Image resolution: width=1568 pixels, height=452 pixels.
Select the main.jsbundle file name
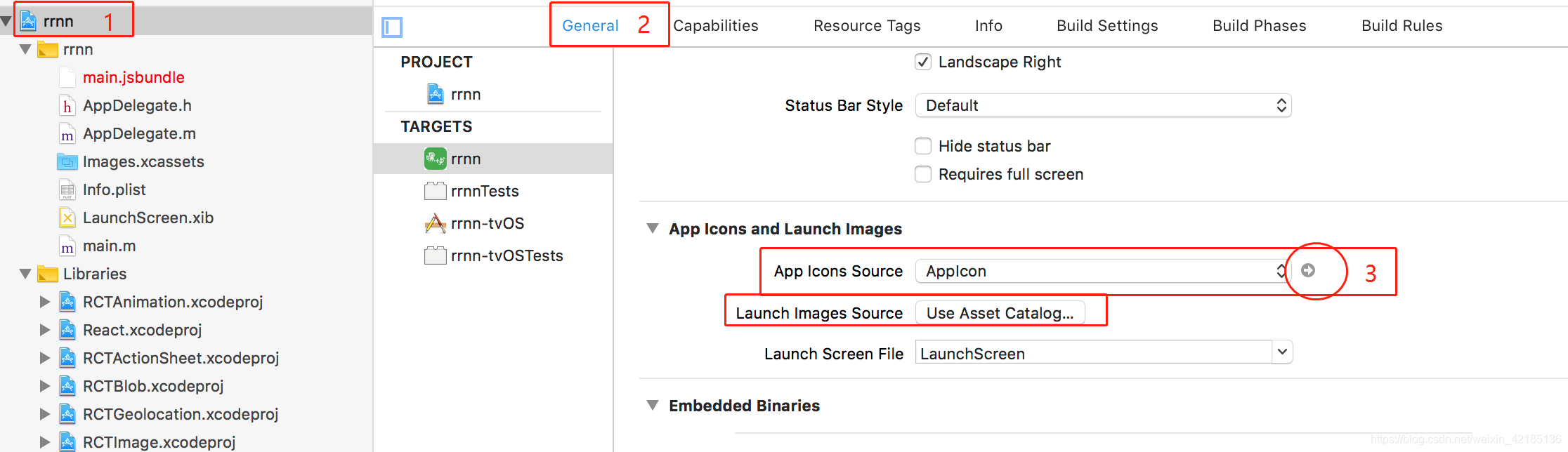point(133,77)
